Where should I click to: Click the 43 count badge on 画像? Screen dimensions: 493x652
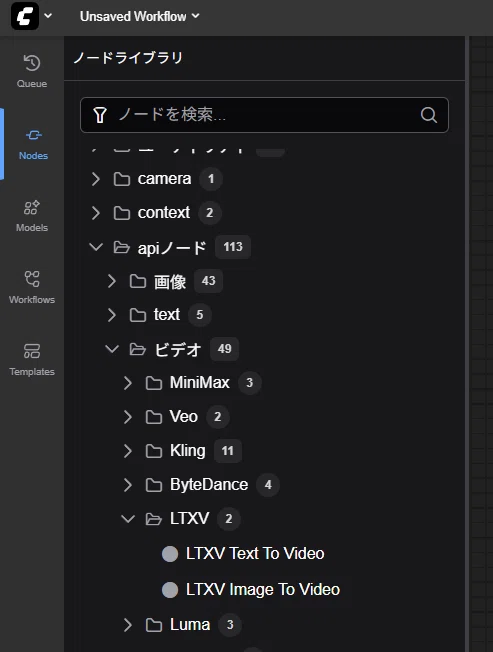pos(209,281)
